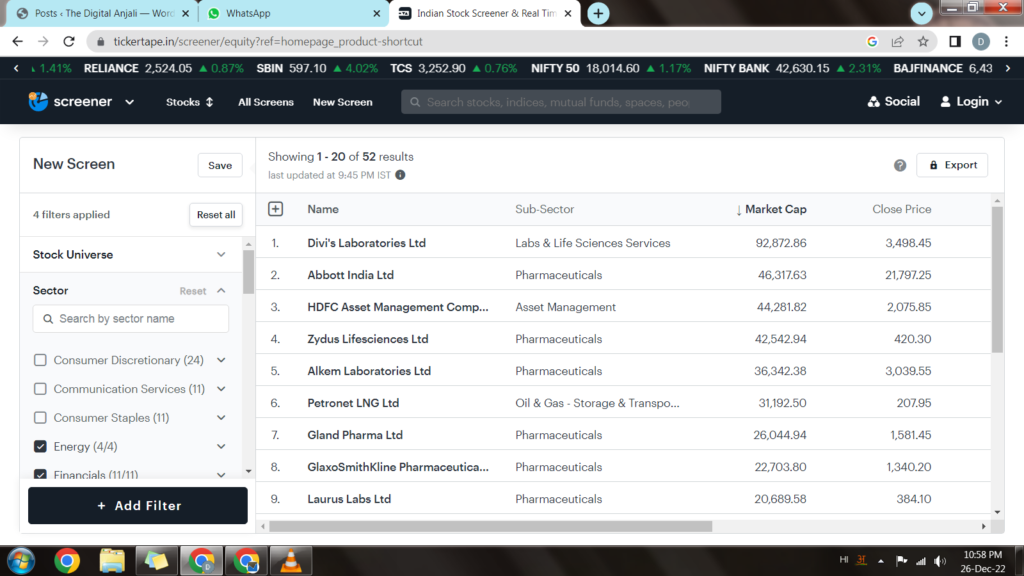The height and width of the screenshot is (576, 1024).
Task: Click Add Filter button
Action: pyautogui.click(x=138, y=505)
